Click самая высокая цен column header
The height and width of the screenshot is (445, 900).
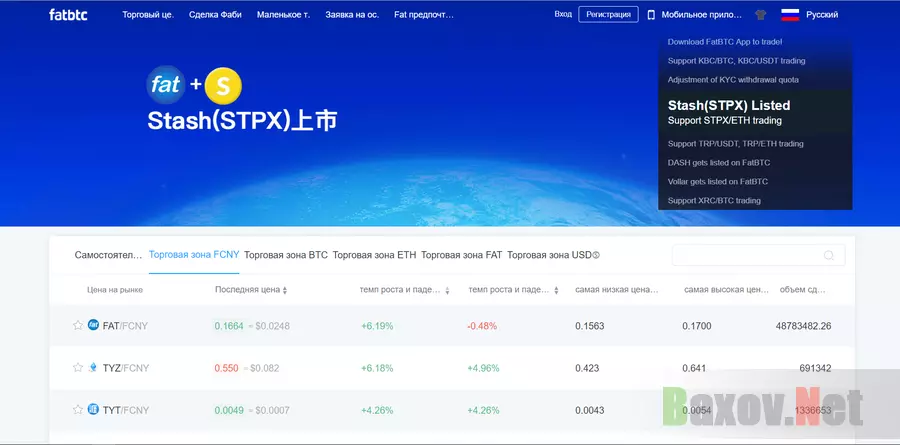click(726, 290)
